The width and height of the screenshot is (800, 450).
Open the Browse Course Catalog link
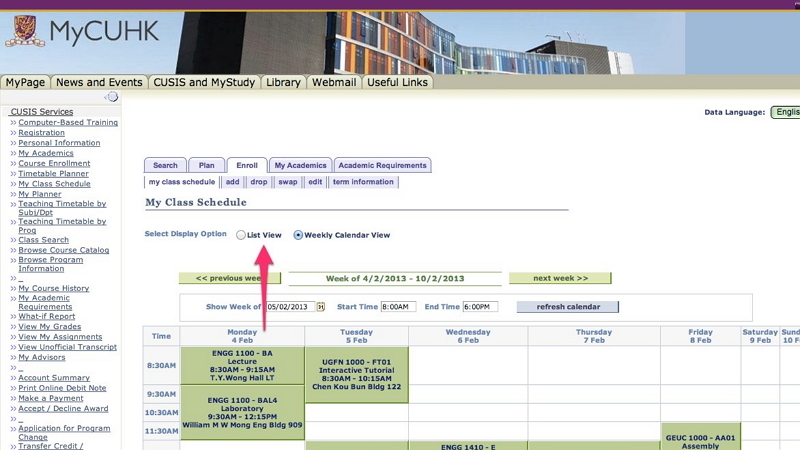tap(64, 250)
